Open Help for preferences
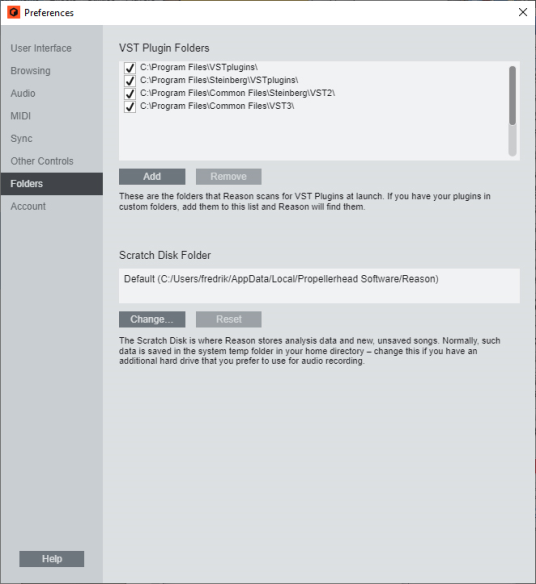Screen dimensions: 536x584 click(52, 559)
